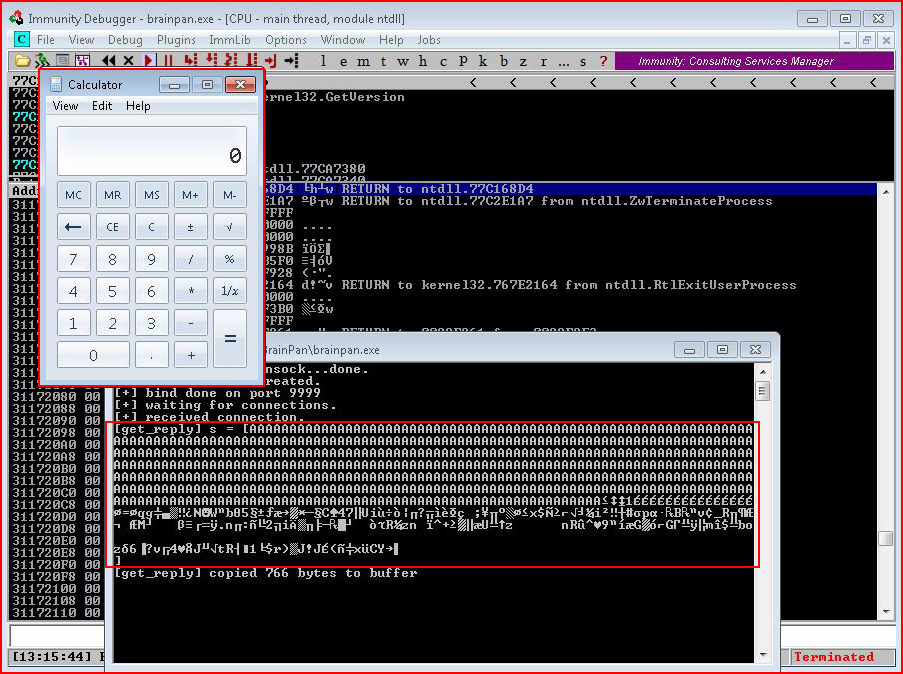Click the Restart program rewind icon

tap(108, 60)
